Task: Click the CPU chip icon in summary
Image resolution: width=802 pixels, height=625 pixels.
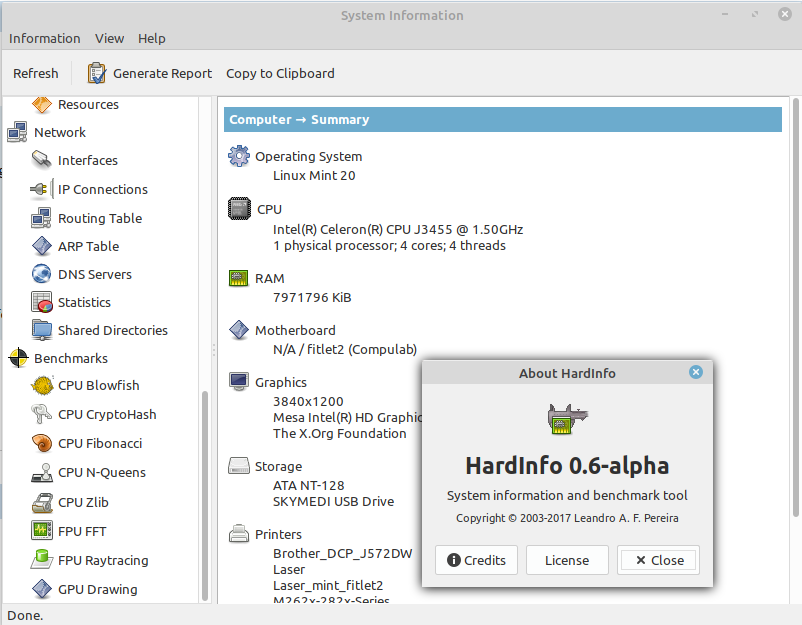Action: [x=239, y=209]
